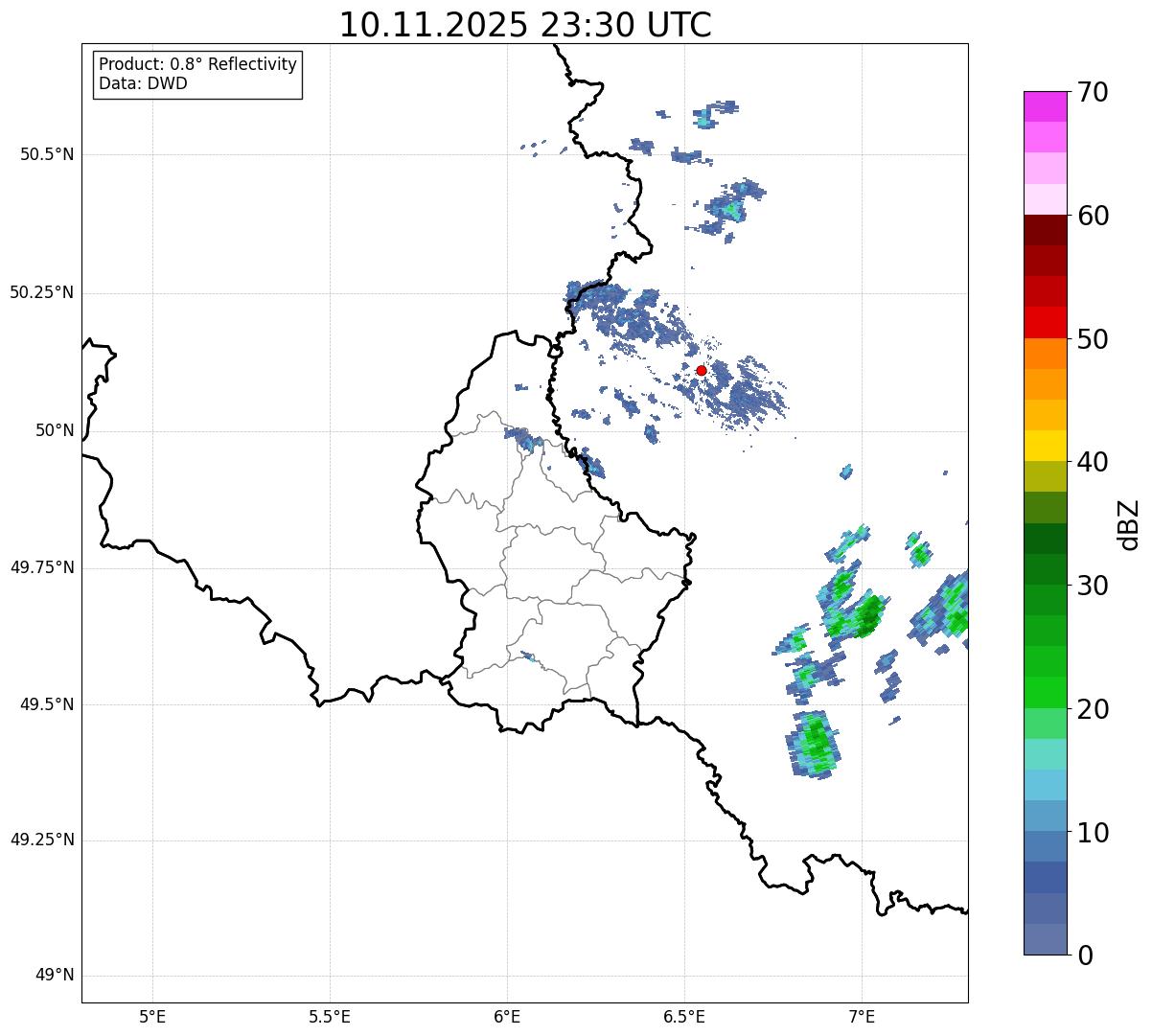Click the '49°N' latitude label

pyautogui.click(x=55, y=975)
